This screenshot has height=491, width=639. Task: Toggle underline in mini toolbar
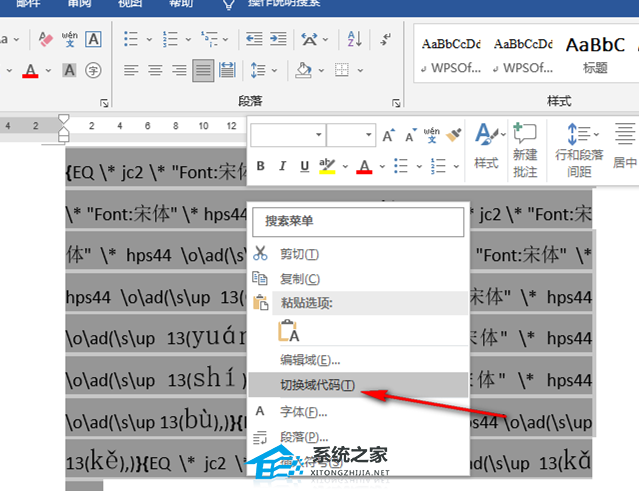click(x=304, y=166)
